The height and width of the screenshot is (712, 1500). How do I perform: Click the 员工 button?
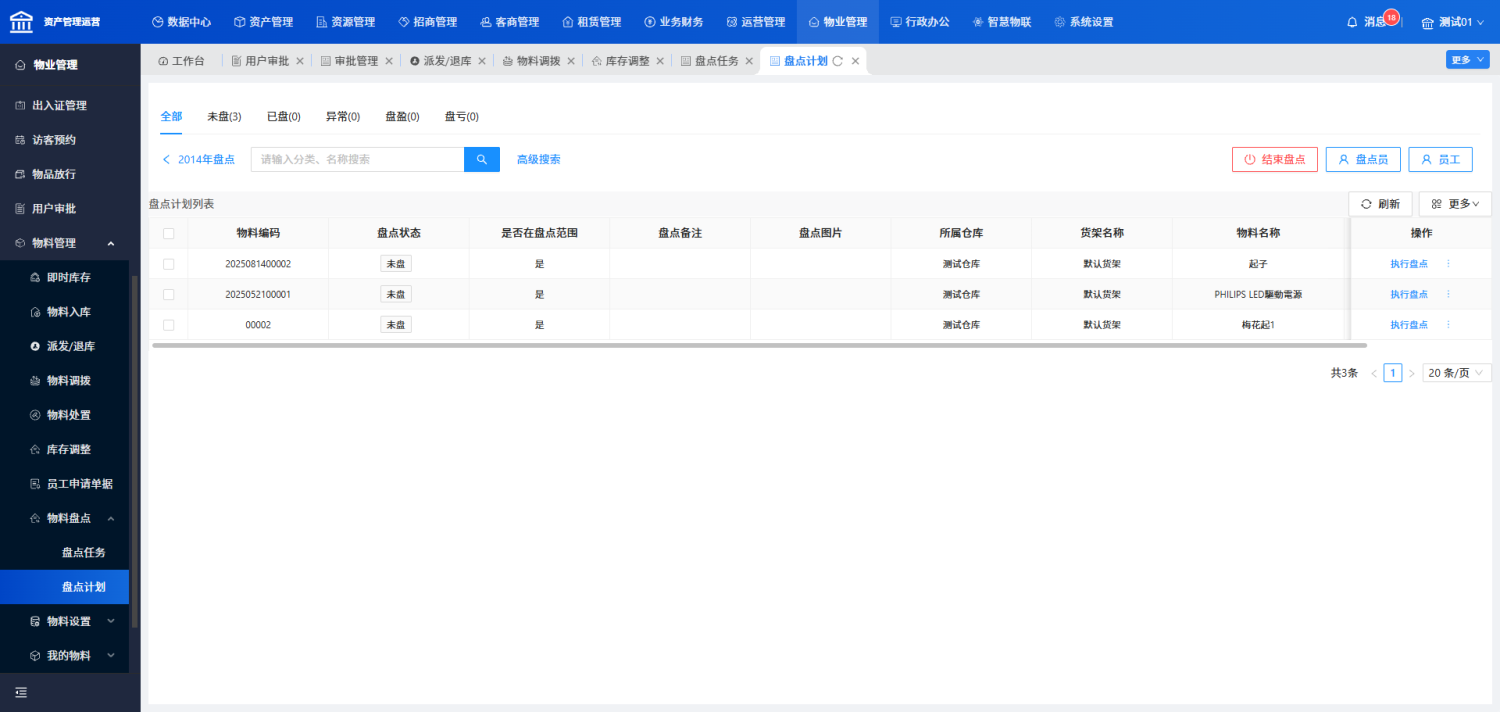coord(1440,159)
